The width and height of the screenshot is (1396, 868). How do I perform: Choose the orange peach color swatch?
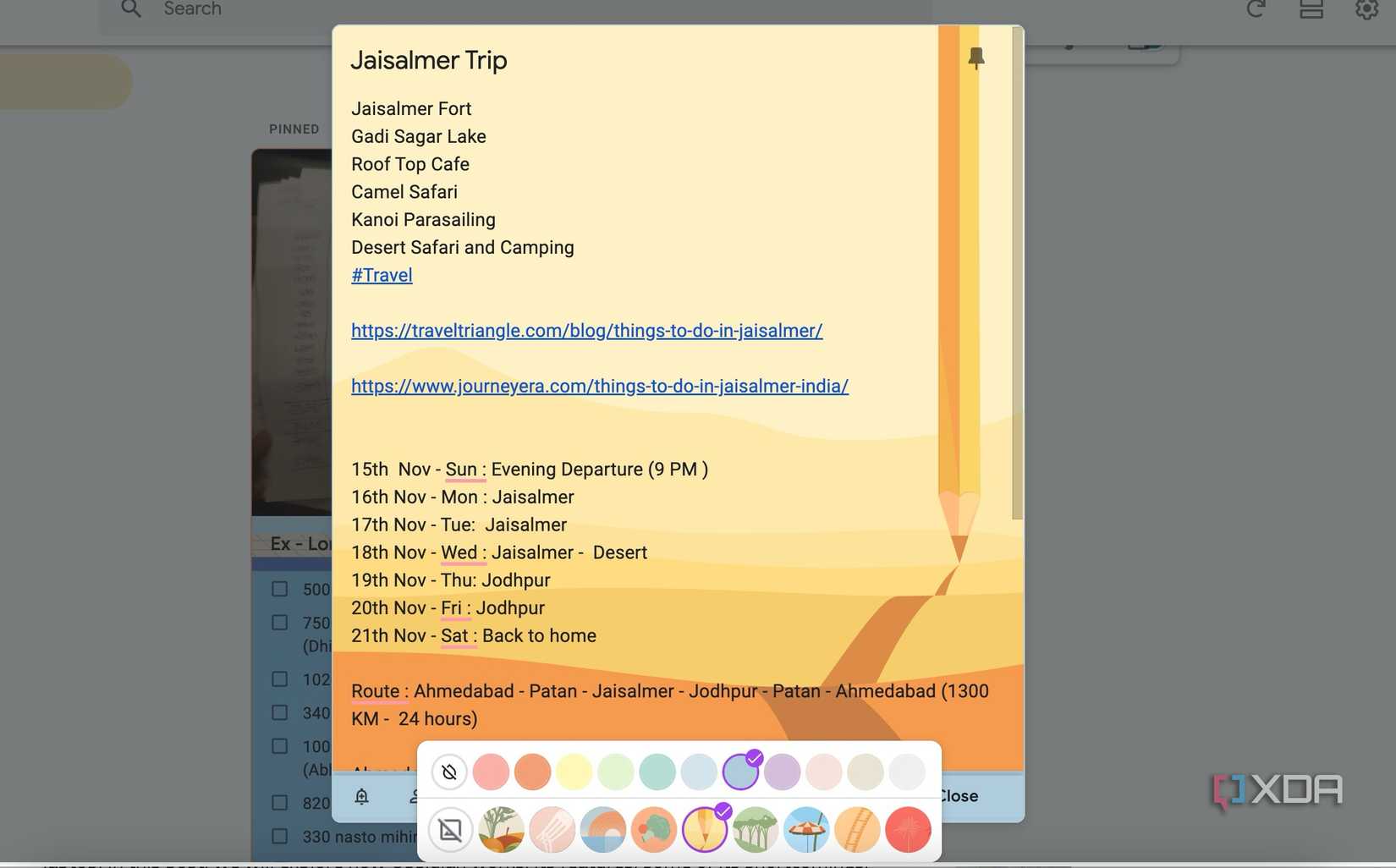[x=532, y=772]
